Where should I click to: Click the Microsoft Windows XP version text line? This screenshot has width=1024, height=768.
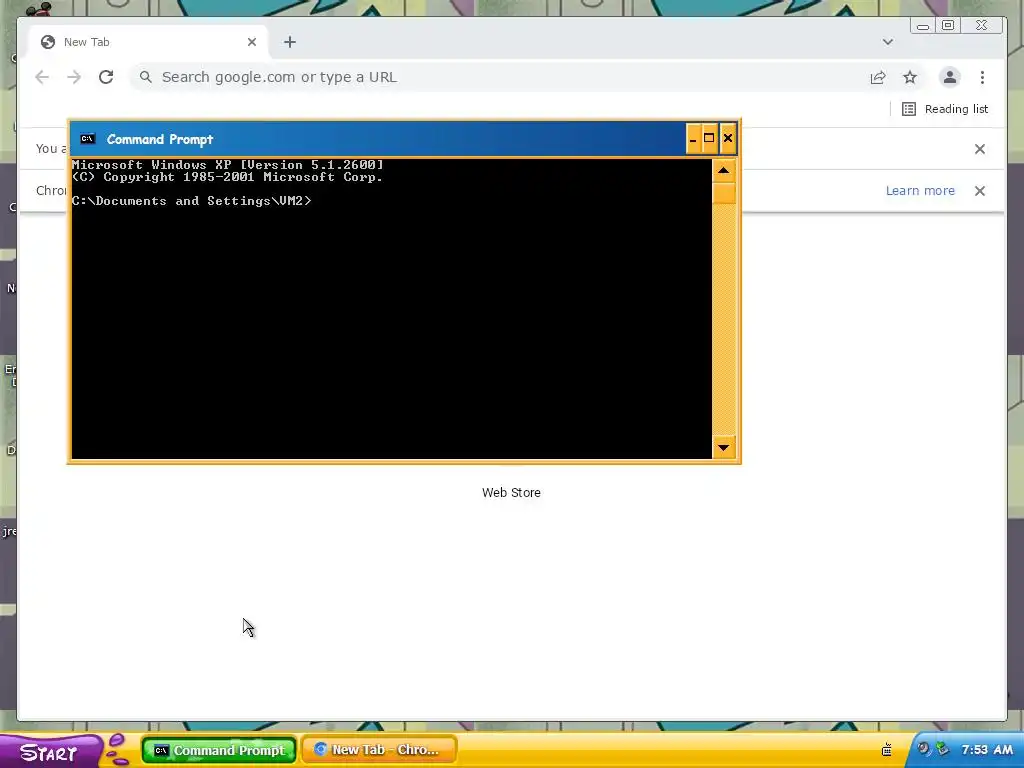(x=228, y=165)
